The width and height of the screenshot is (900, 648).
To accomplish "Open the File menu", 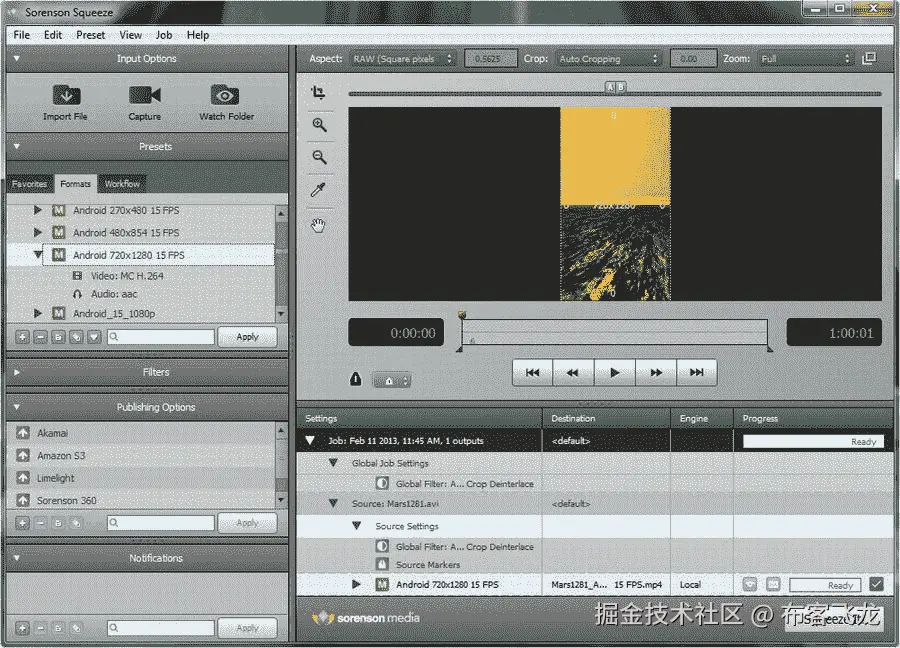I will pyautogui.click(x=21, y=35).
